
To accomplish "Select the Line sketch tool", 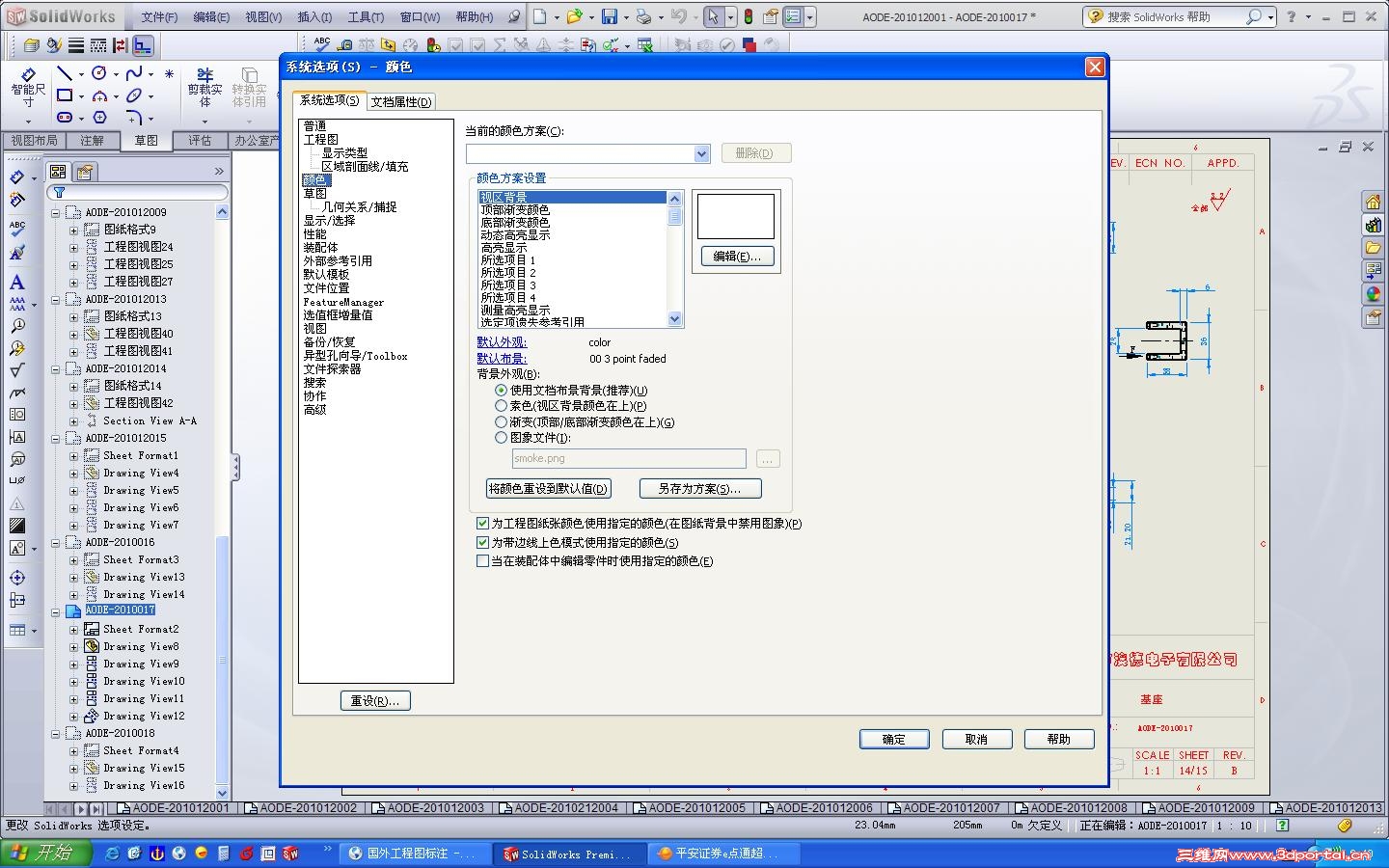I will pos(65,73).
